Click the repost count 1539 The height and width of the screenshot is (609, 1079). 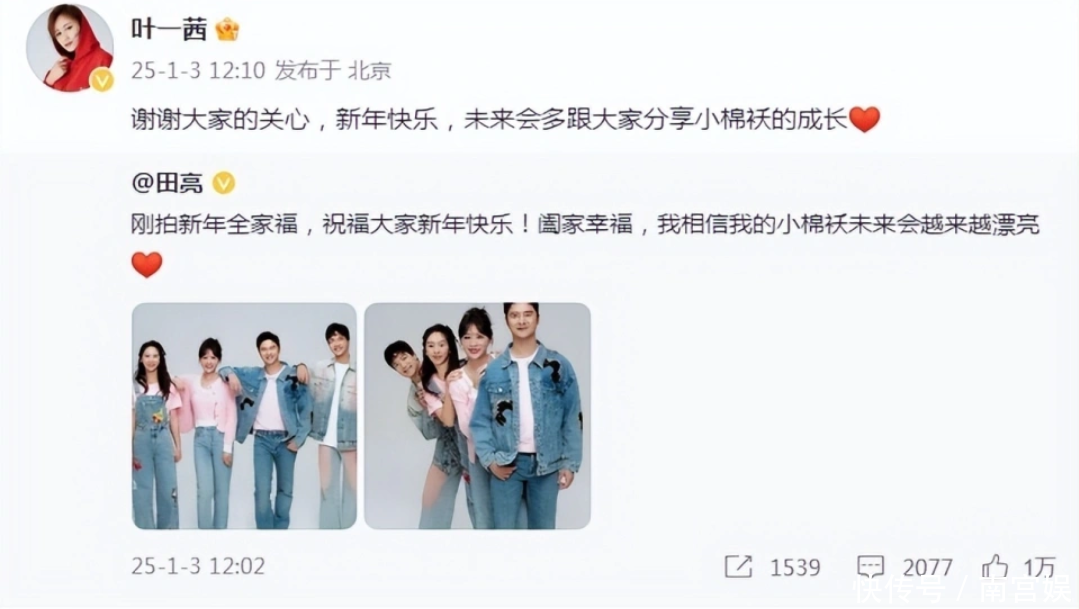[x=795, y=567]
